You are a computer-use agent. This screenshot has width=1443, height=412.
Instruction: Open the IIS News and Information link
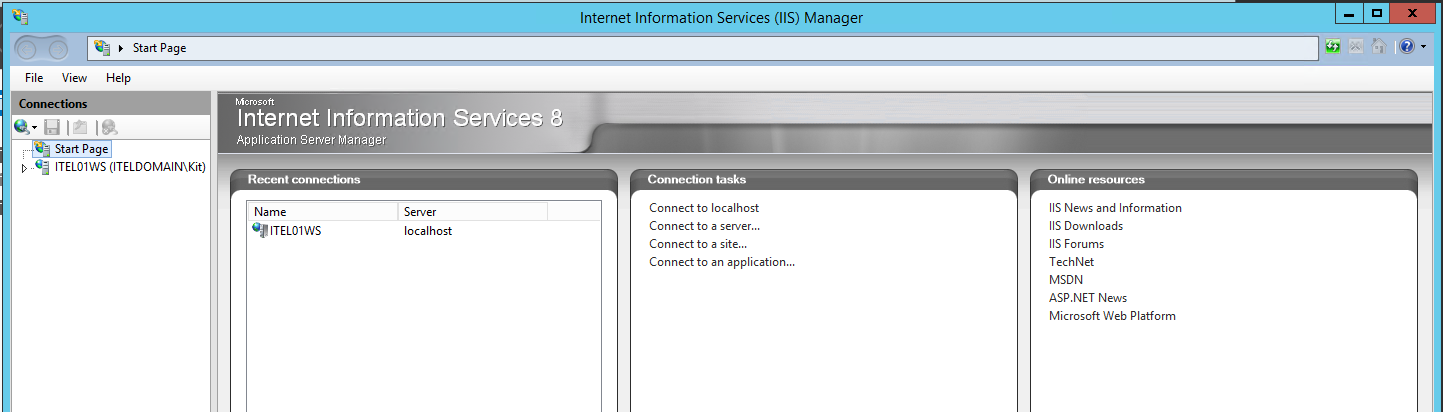[x=1115, y=208]
